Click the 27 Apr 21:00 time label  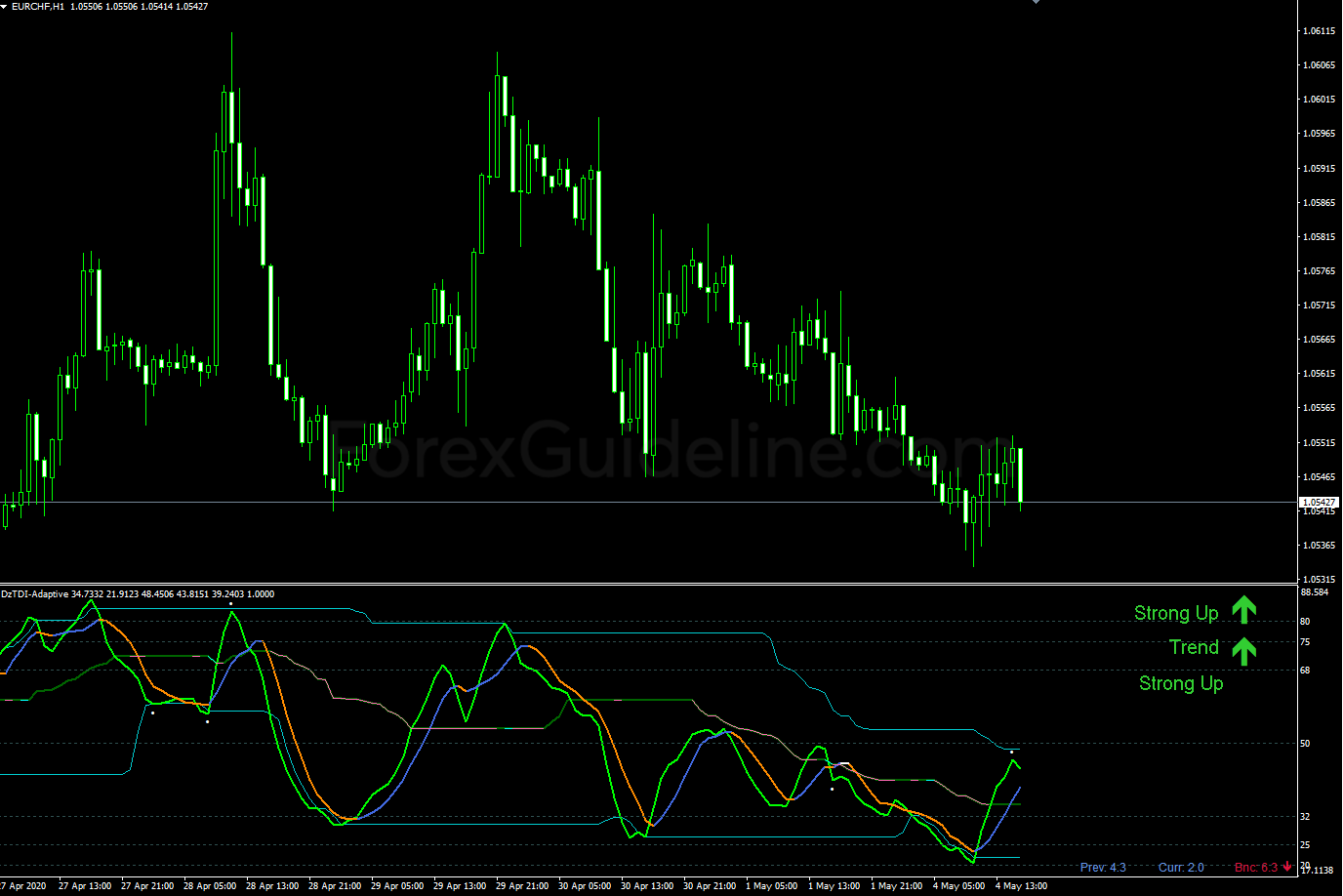coord(147,886)
